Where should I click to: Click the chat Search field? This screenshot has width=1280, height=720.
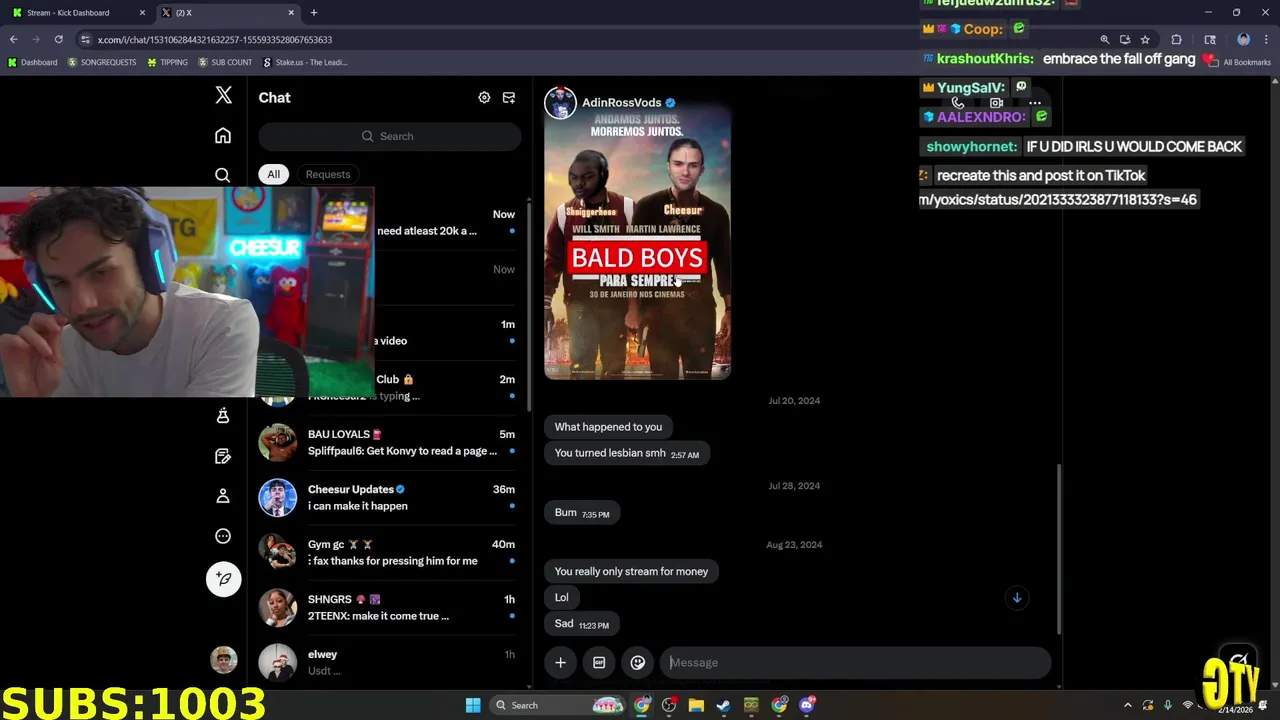pyautogui.click(x=389, y=136)
